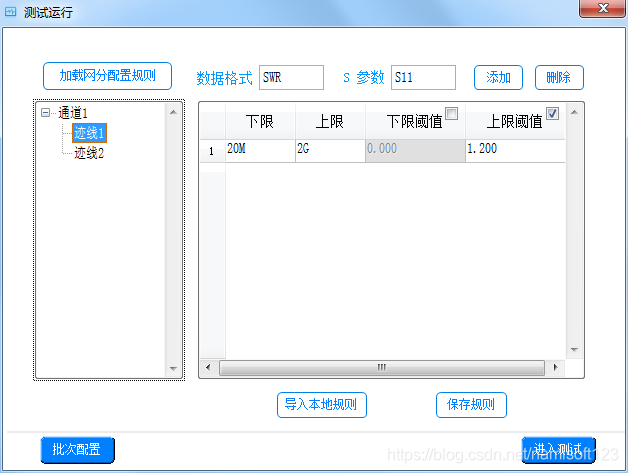The image size is (628, 473).
Task: Click the 数据格式 SWR input field
Action: 291,77
